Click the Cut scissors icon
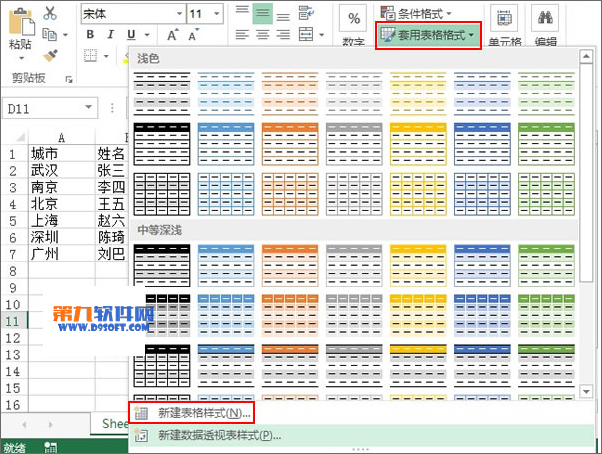602x454 pixels. coord(50,13)
